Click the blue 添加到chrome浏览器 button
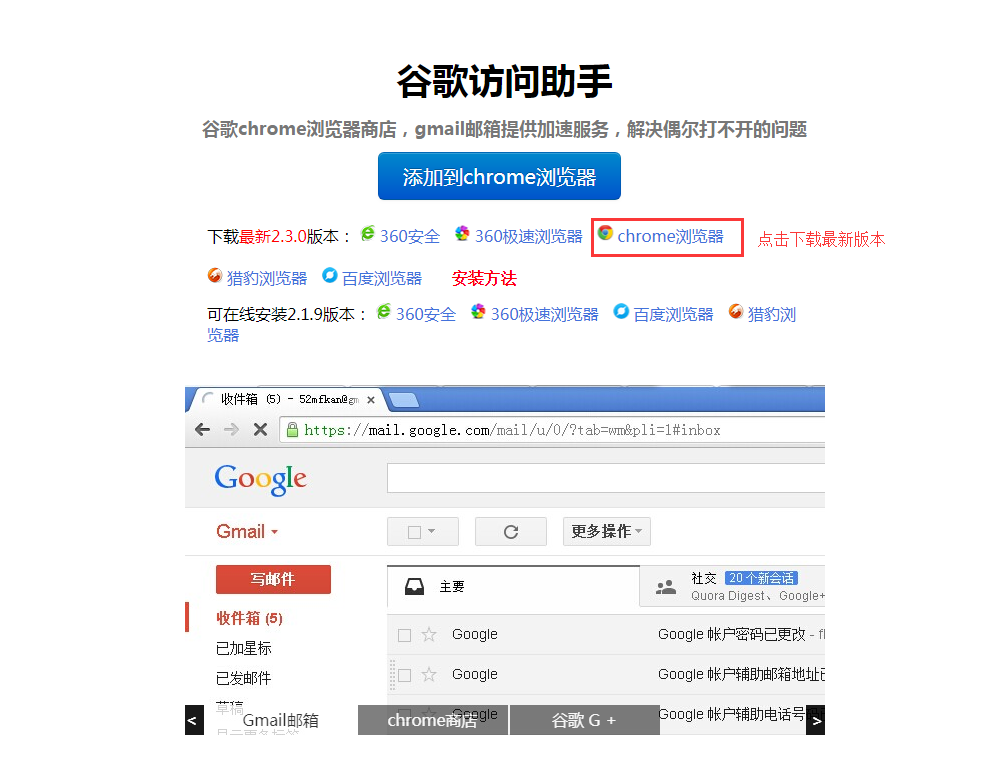This screenshot has width=983, height=779. point(499,176)
